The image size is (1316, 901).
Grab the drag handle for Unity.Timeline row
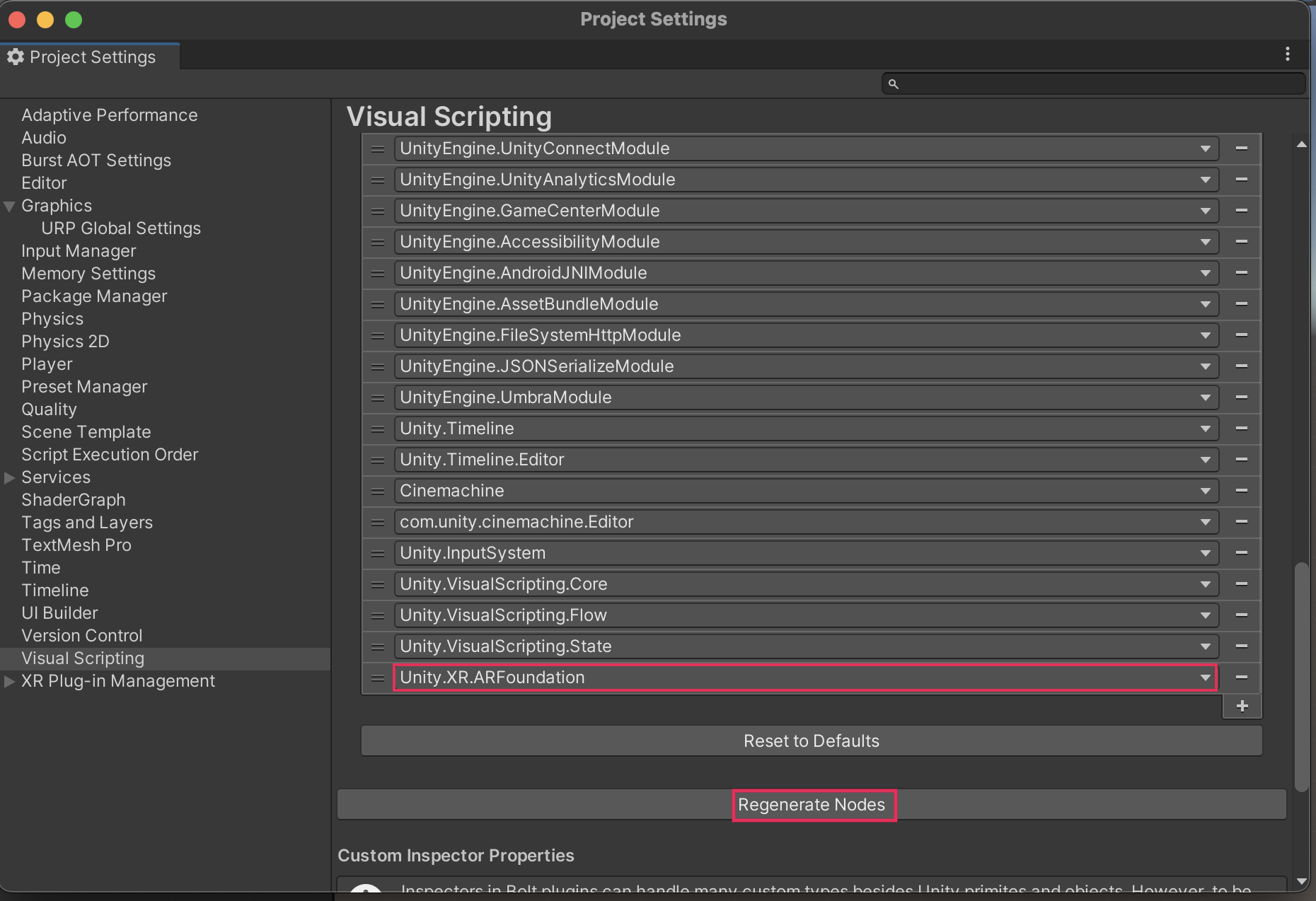[x=378, y=429]
